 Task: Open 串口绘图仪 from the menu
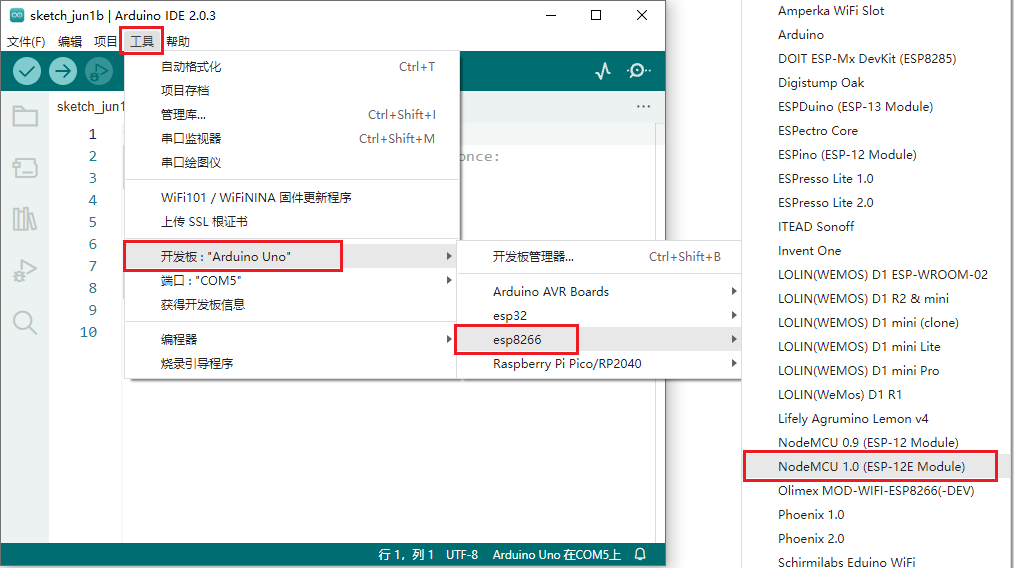coord(292,162)
